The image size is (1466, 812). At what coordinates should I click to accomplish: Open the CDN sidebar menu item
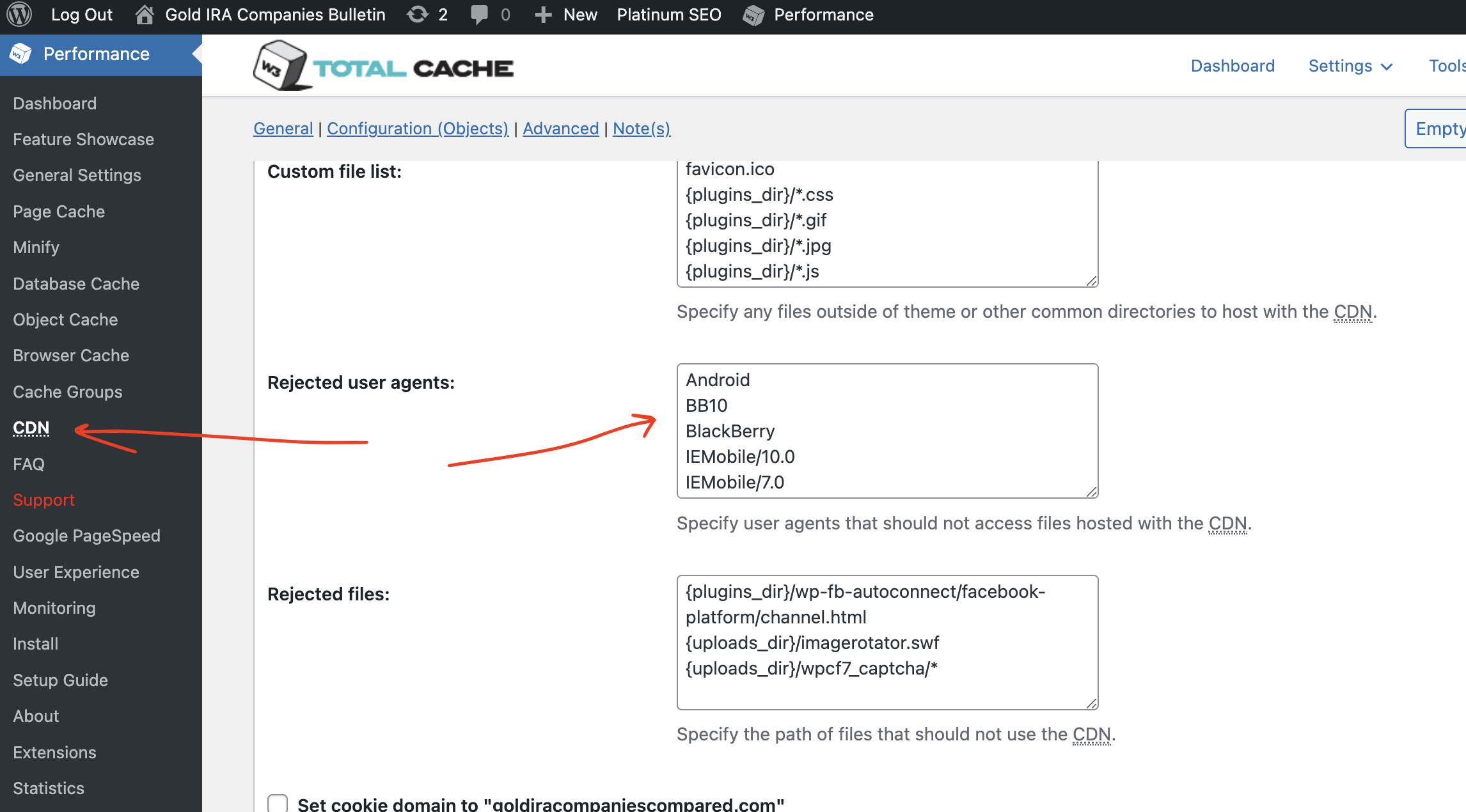tap(31, 428)
